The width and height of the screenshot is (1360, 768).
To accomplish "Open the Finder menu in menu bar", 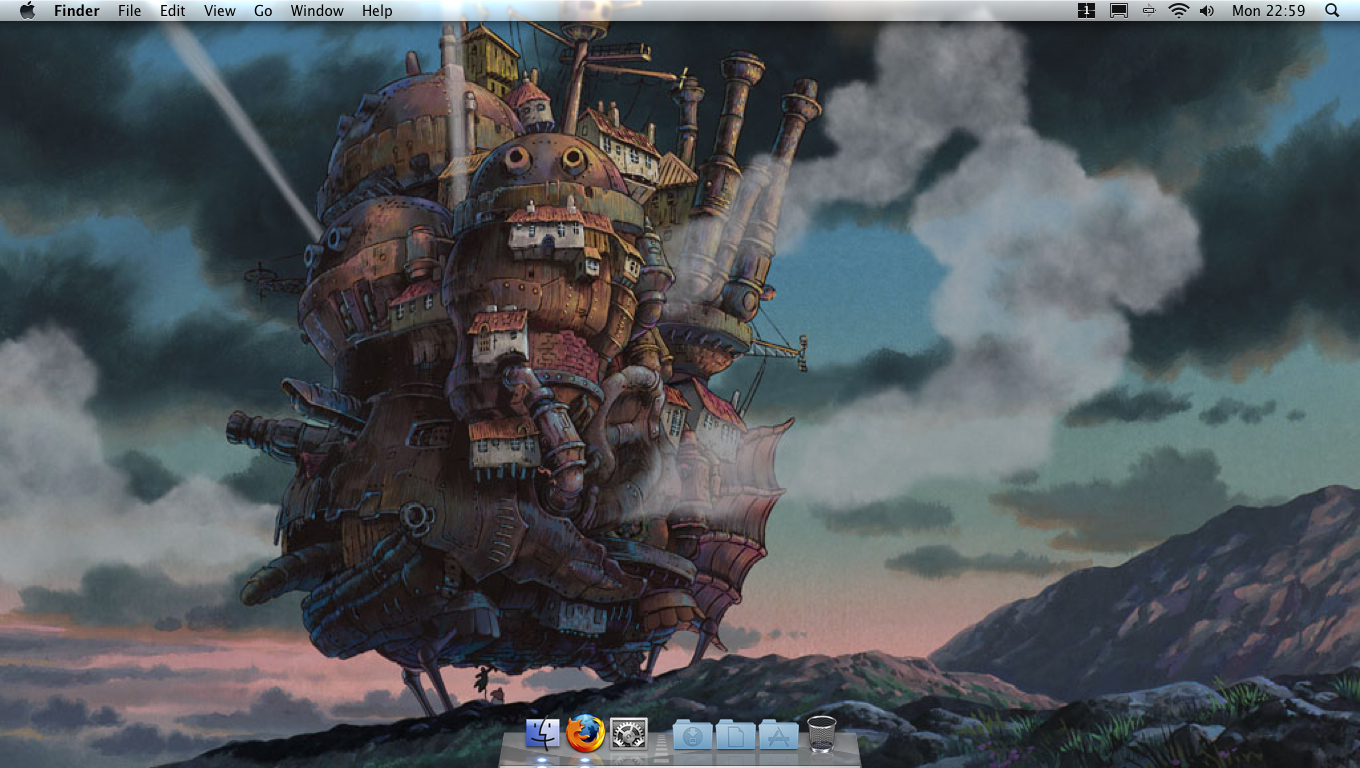I will (77, 11).
